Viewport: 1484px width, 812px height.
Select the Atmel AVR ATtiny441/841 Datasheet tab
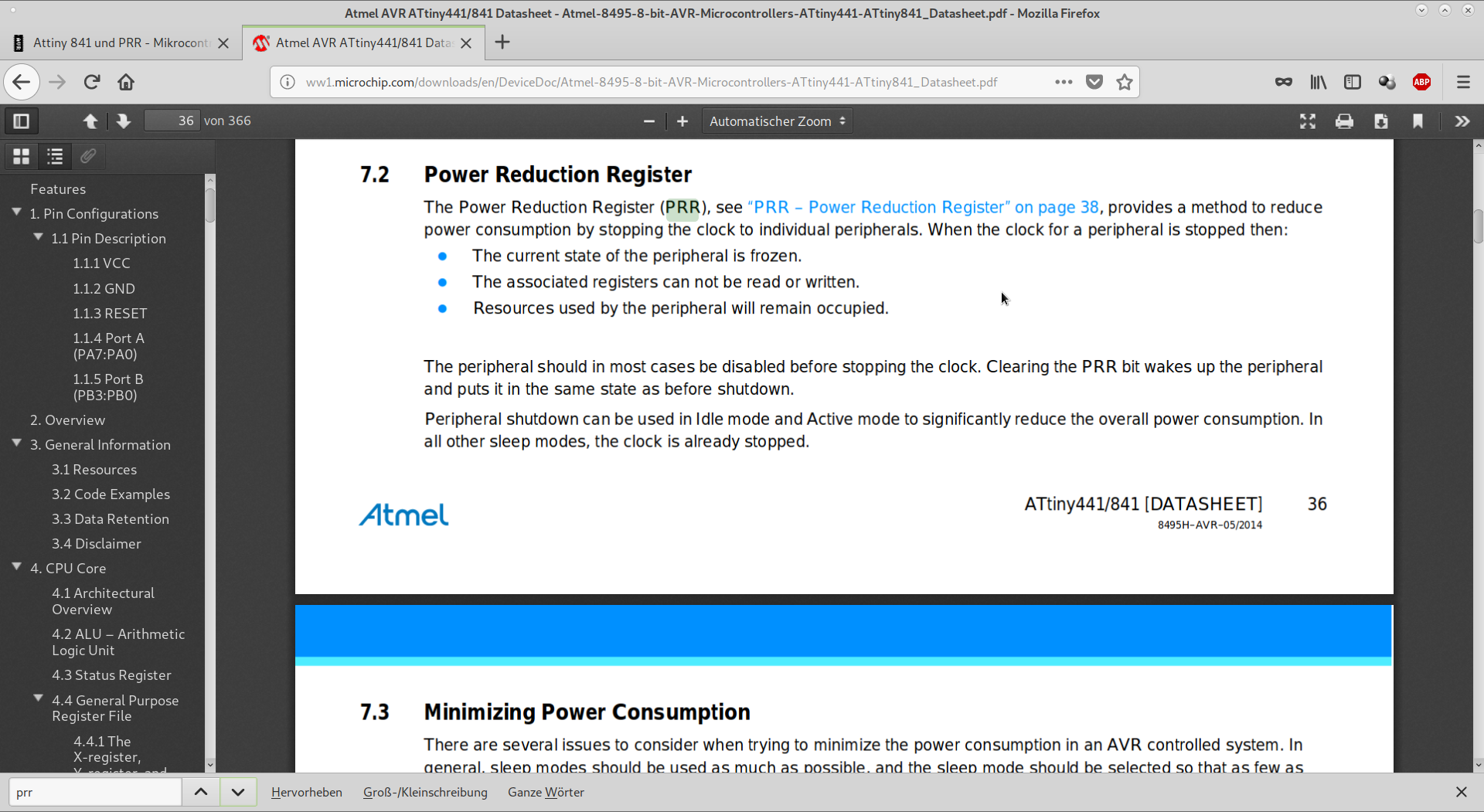pos(363,42)
